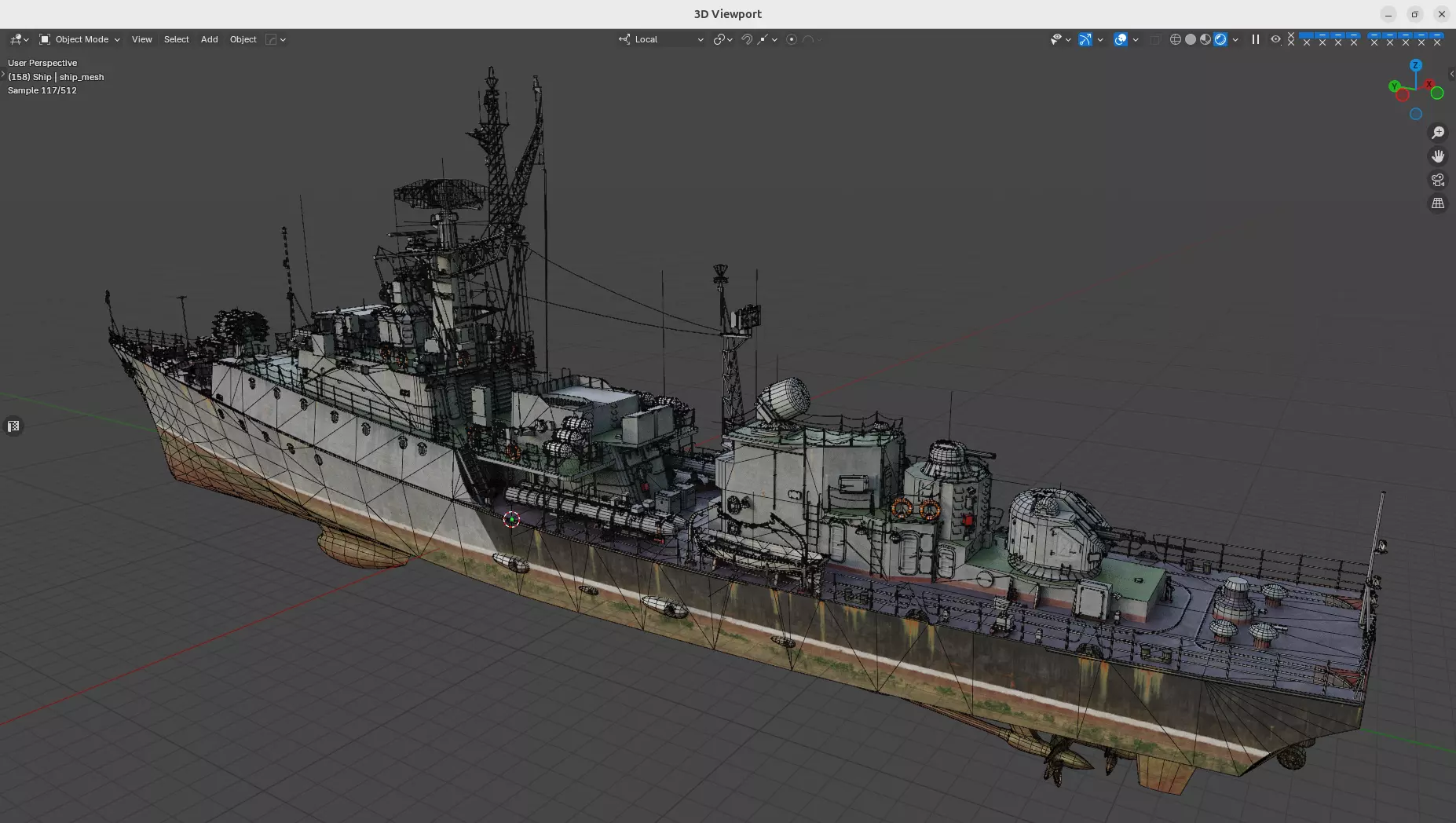Viewport: 1456px width, 823px height.
Task: Toggle proportional editing
Action: [x=792, y=39]
